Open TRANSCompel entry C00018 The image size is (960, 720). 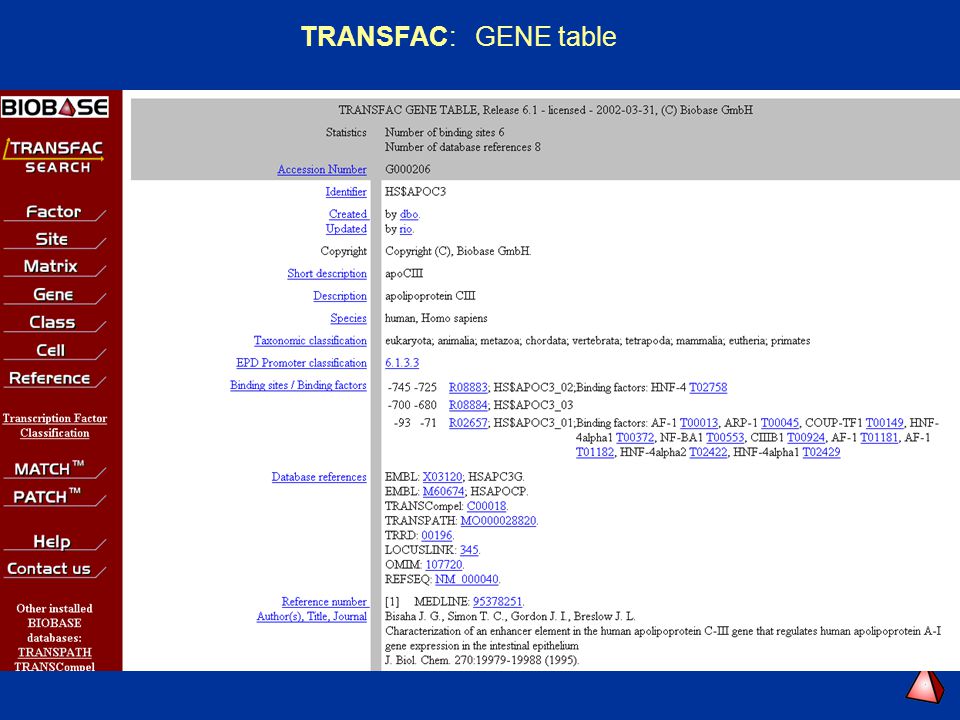coord(487,506)
